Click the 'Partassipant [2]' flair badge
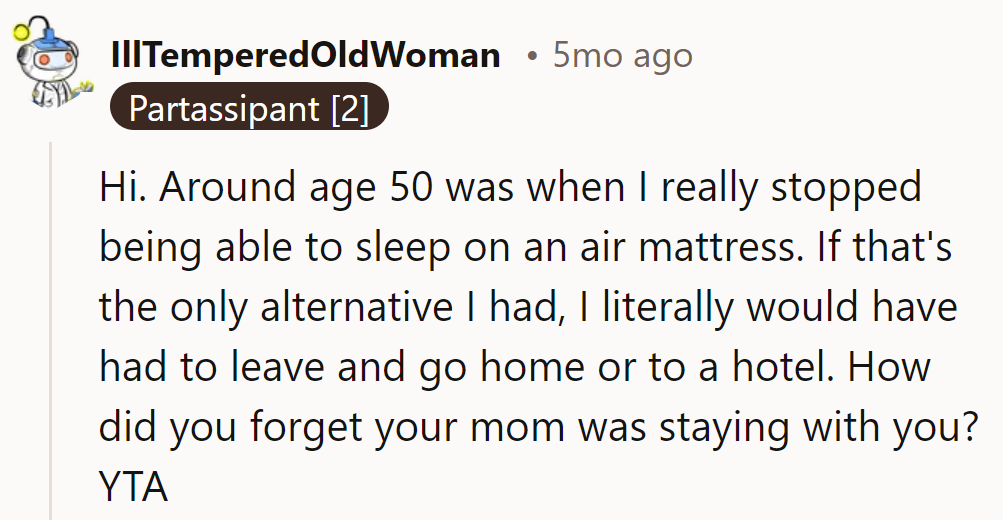The image size is (1003, 520). (248, 107)
